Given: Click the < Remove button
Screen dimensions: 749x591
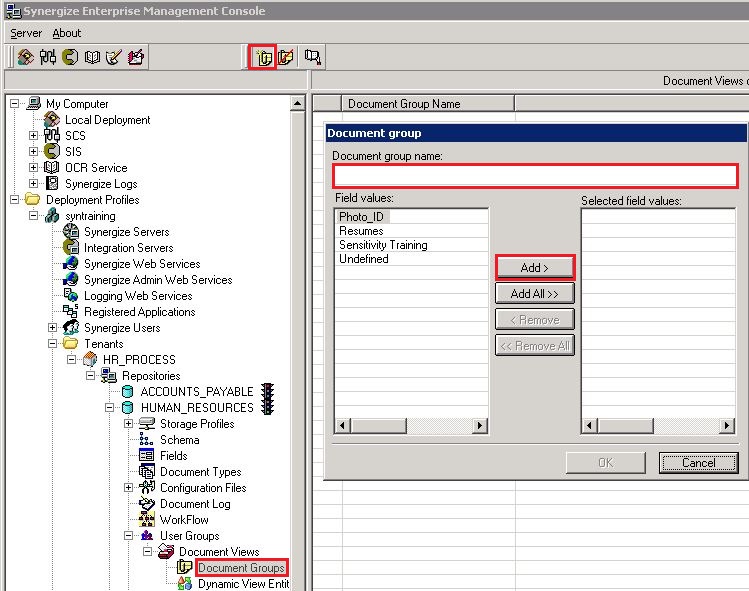Looking at the screenshot, I should 535,320.
